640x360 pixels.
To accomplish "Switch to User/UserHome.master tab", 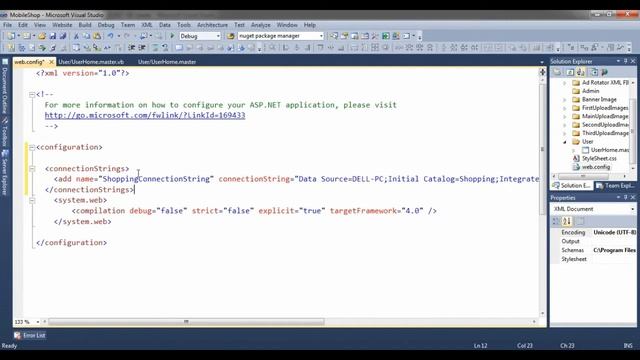I will point(167,62).
